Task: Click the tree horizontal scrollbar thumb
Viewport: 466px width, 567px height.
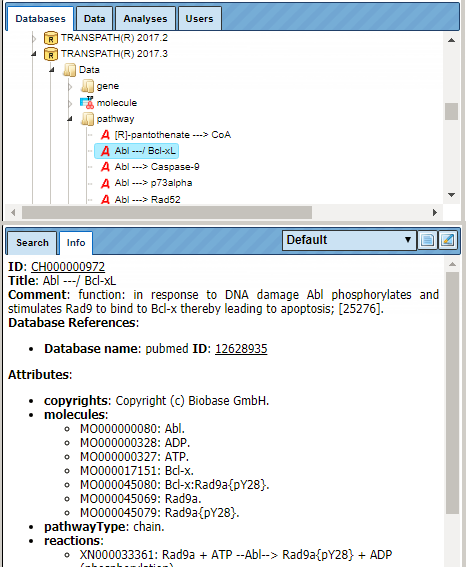Action: coord(167,213)
